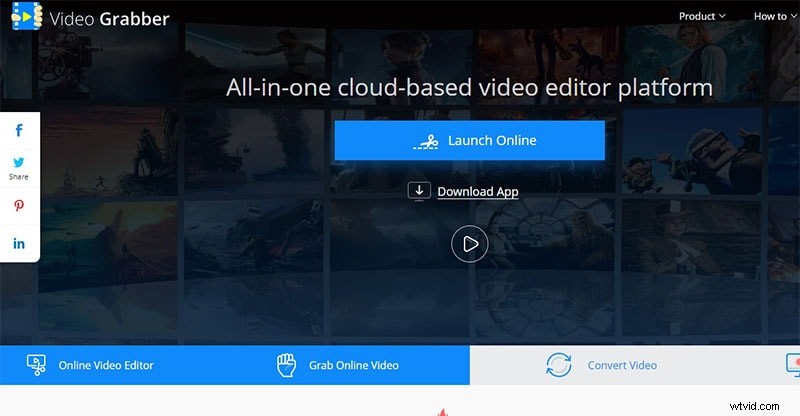The height and width of the screenshot is (416, 800).
Task: Share on LinkedIn via sidebar icon
Action: point(19,243)
